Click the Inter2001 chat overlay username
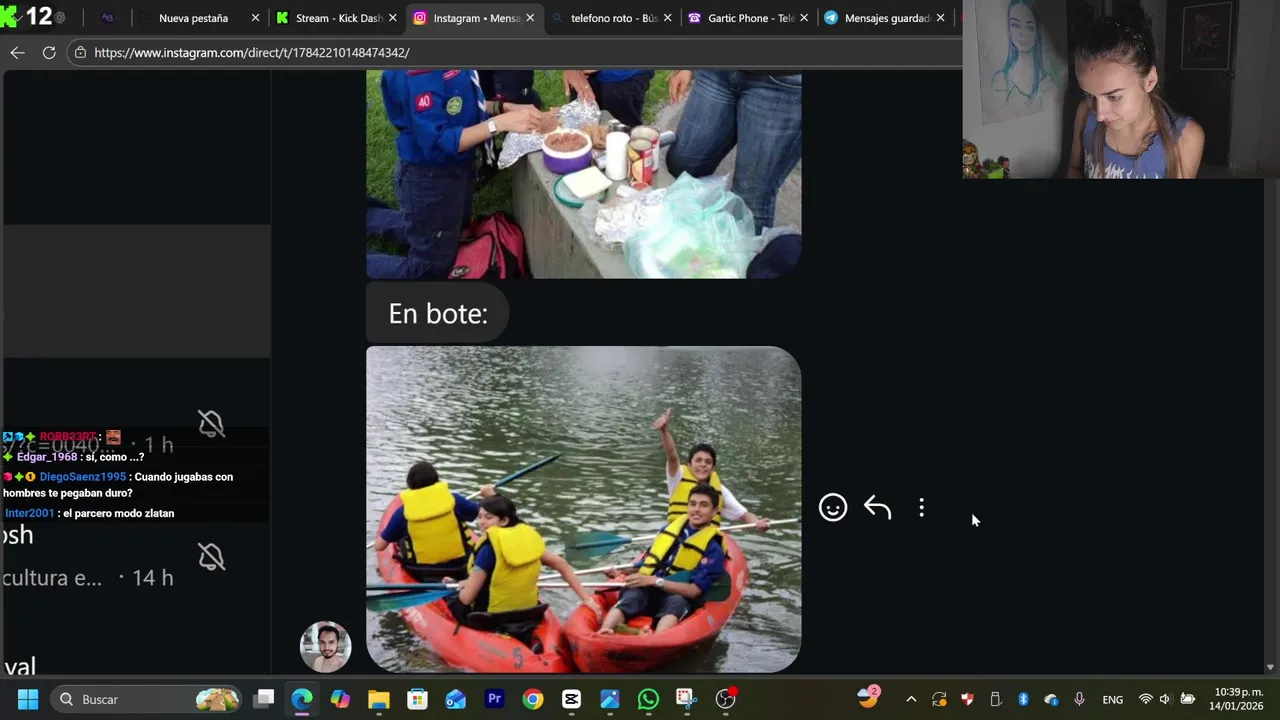The width and height of the screenshot is (1280, 720). 29,513
